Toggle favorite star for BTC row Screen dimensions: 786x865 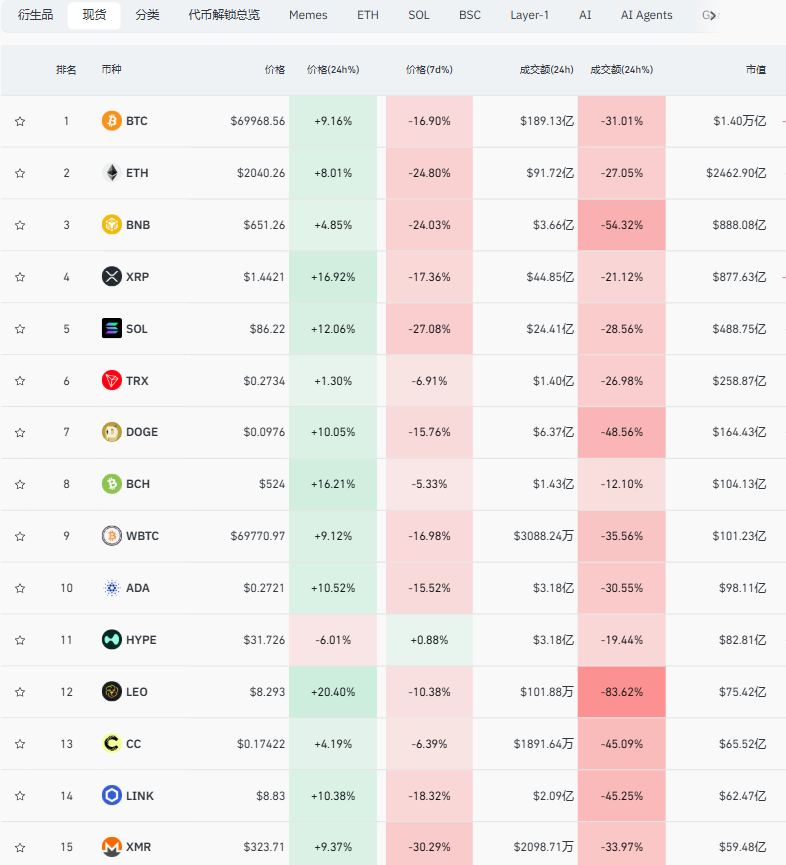[x=20, y=121]
